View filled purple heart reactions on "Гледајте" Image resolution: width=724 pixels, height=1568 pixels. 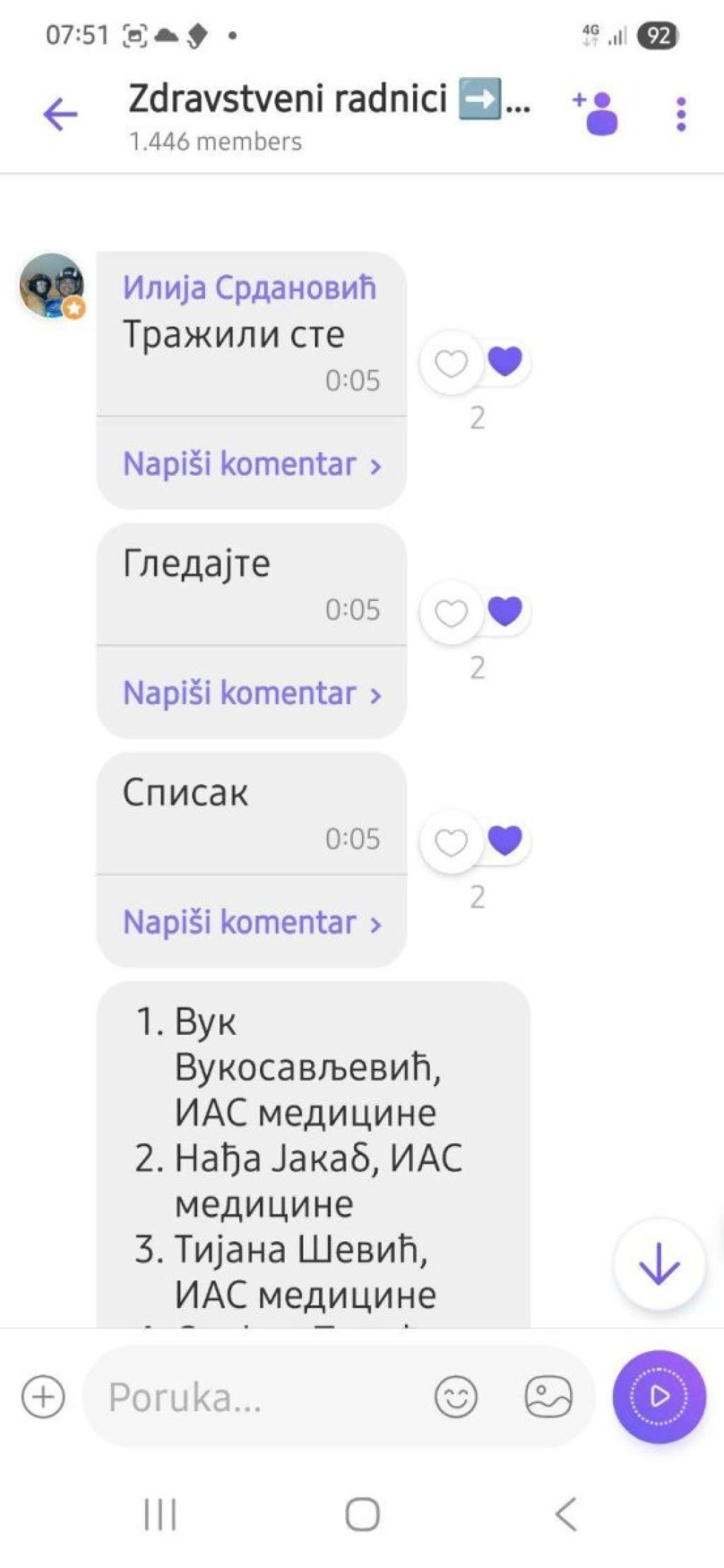click(505, 611)
